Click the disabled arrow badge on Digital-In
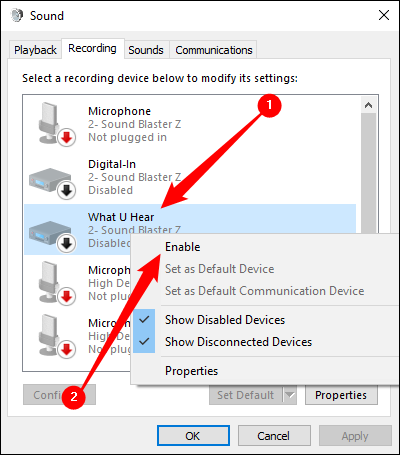 tap(67, 190)
